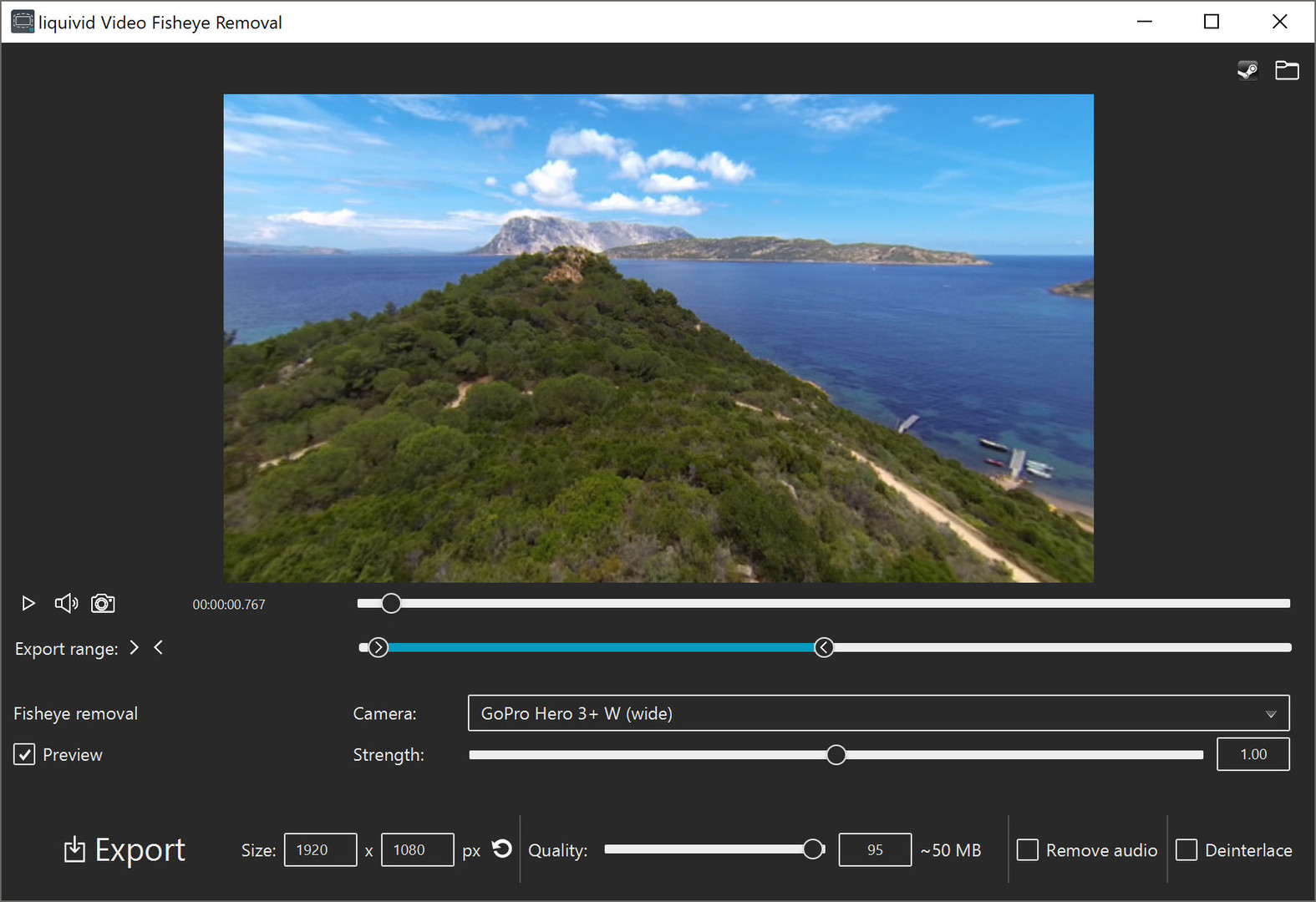This screenshot has width=1316, height=902.
Task: Open a video file with folder icon
Action: pos(1287,70)
